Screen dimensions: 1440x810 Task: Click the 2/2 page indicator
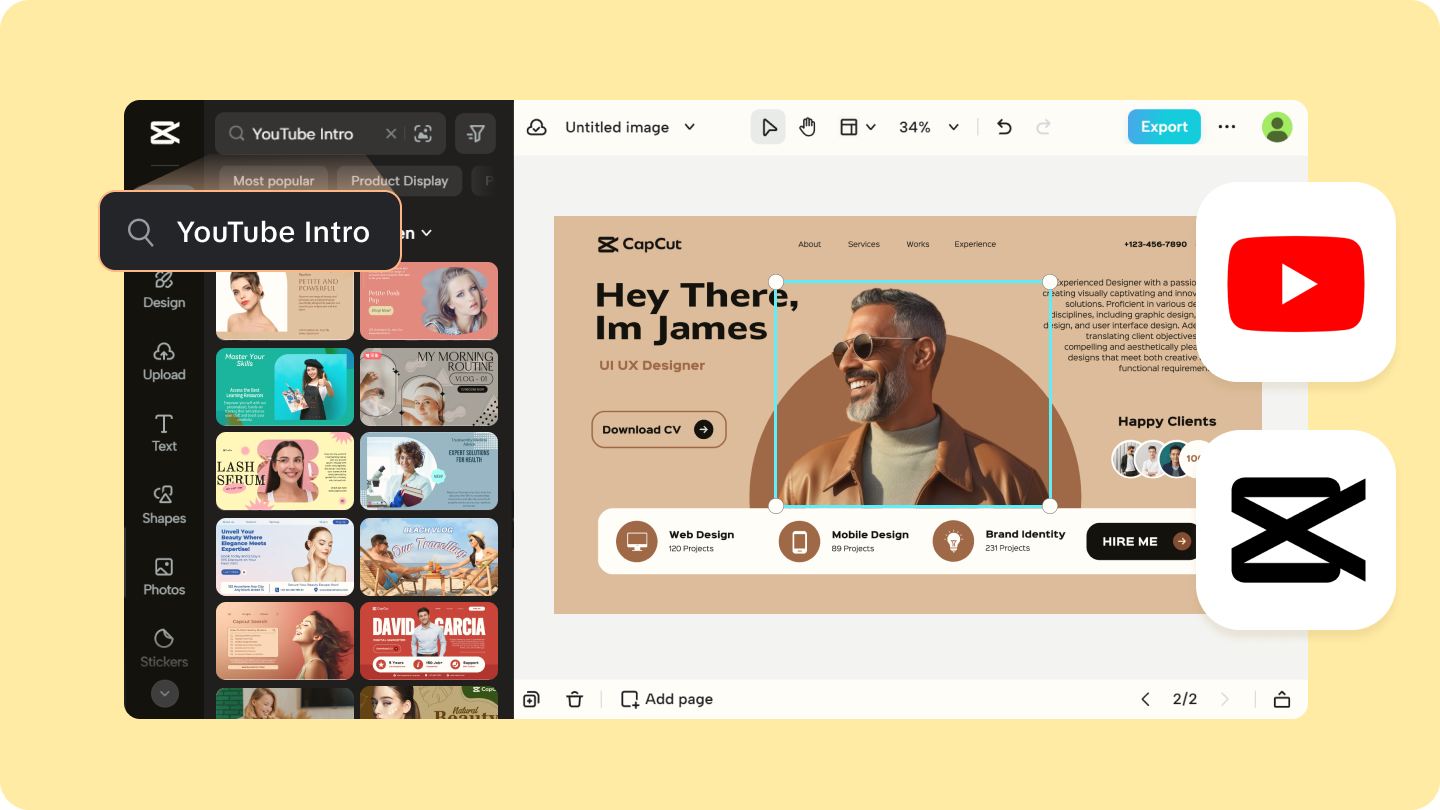coord(1185,699)
